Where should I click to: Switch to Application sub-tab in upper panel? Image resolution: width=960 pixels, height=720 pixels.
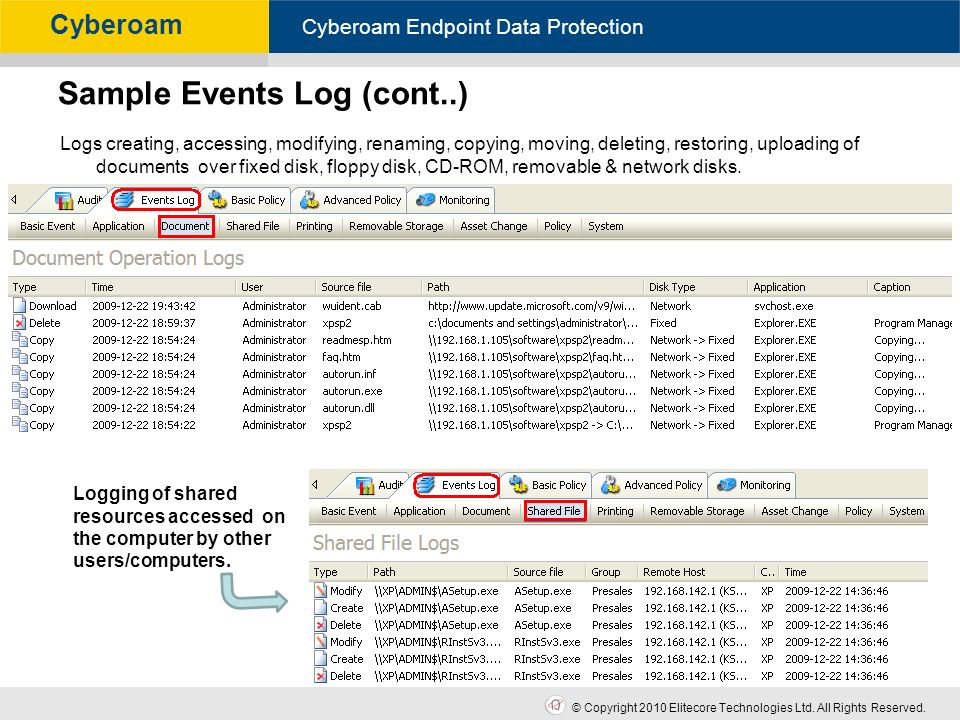coord(118,226)
